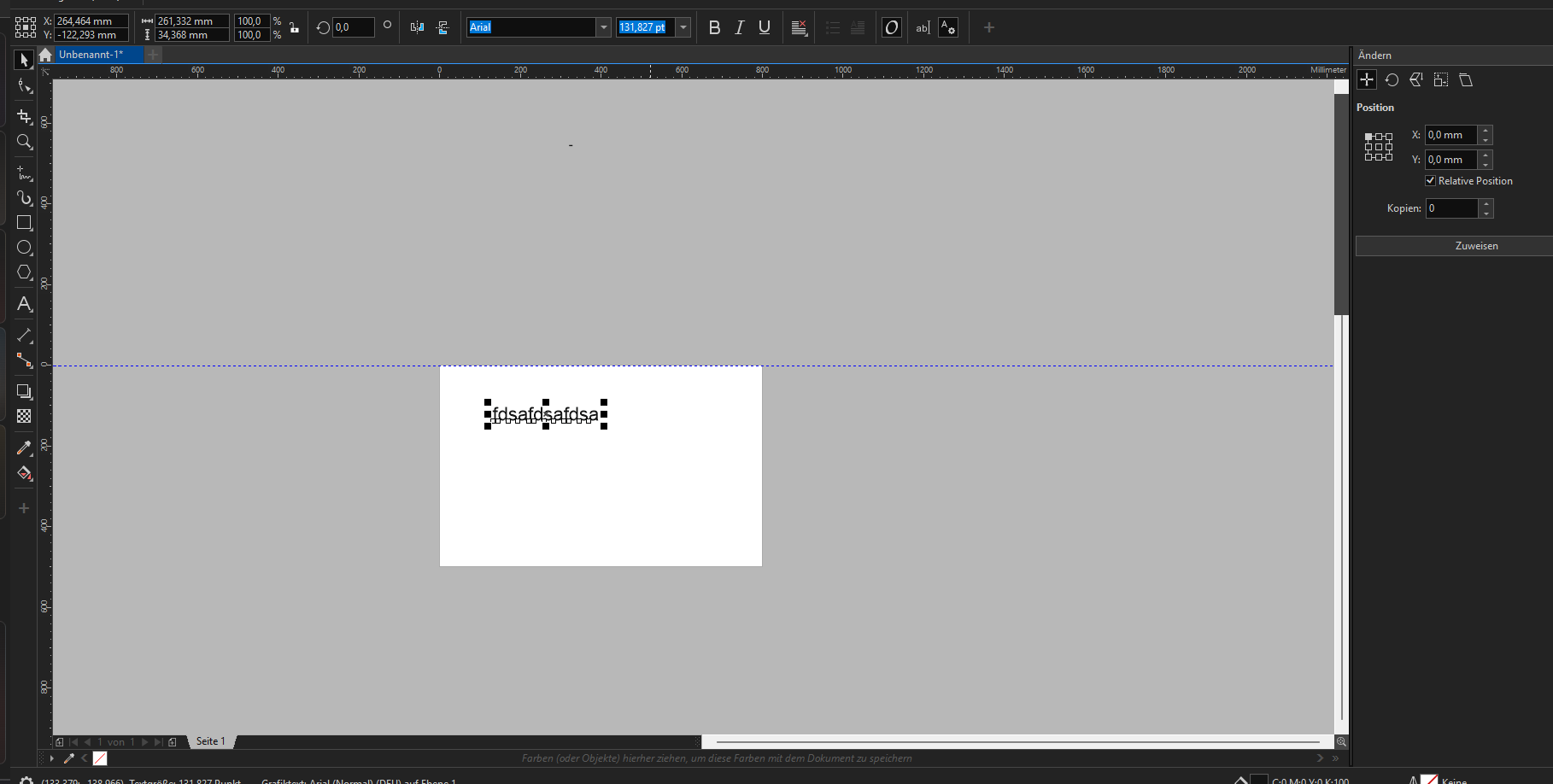Image resolution: width=1553 pixels, height=784 pixels.
Task: Open the font size dropdown arrow
Action: coord(683,27)
